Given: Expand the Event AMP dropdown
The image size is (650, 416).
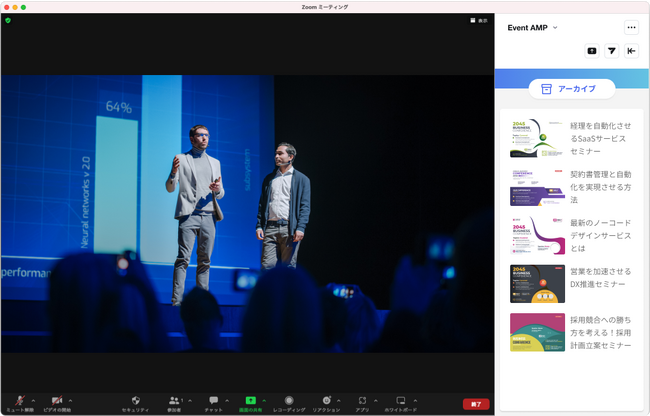Looking at the screenshot, I should coord(555,28).
